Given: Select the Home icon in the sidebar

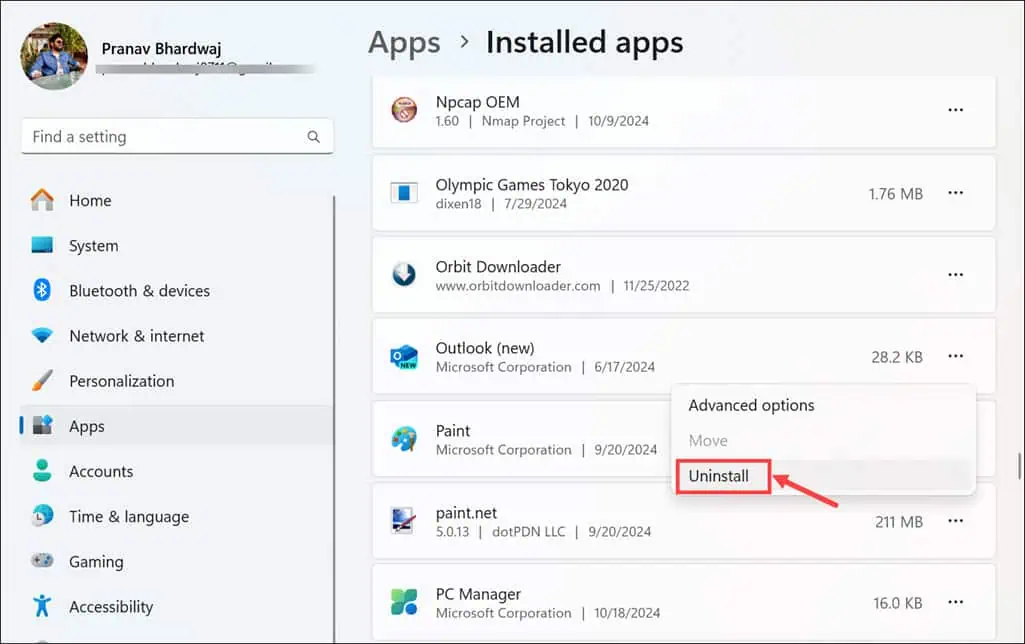Looking at the screenshot, I should (41, 200).
